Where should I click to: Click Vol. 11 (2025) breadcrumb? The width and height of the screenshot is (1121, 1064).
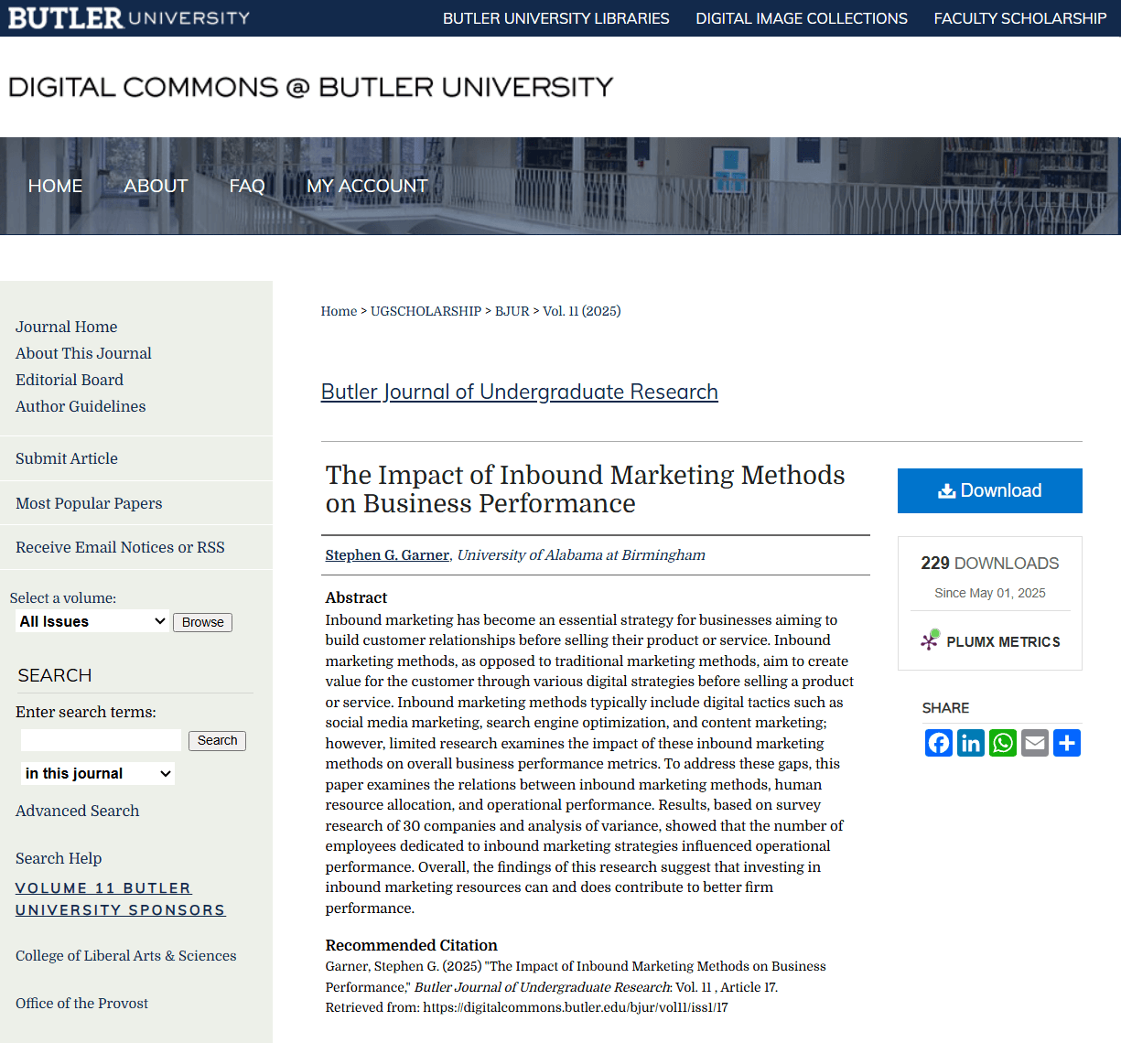point(582,311)
